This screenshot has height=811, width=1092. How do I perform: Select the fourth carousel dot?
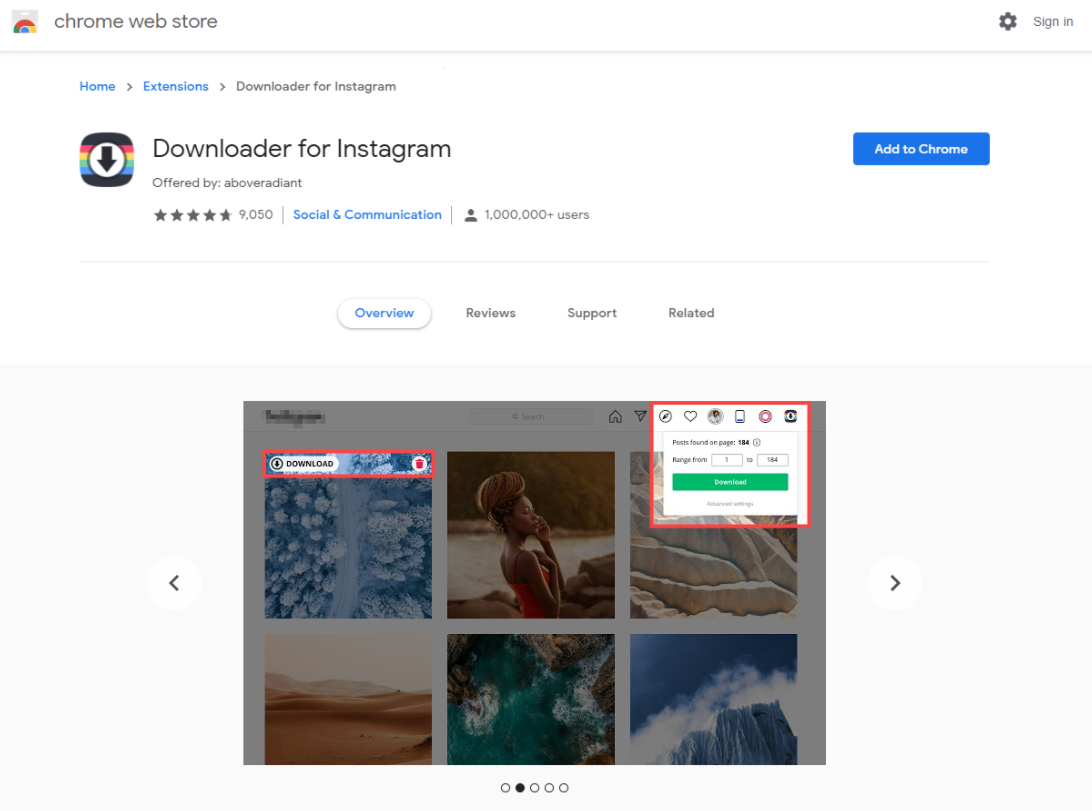click(549, 788)
